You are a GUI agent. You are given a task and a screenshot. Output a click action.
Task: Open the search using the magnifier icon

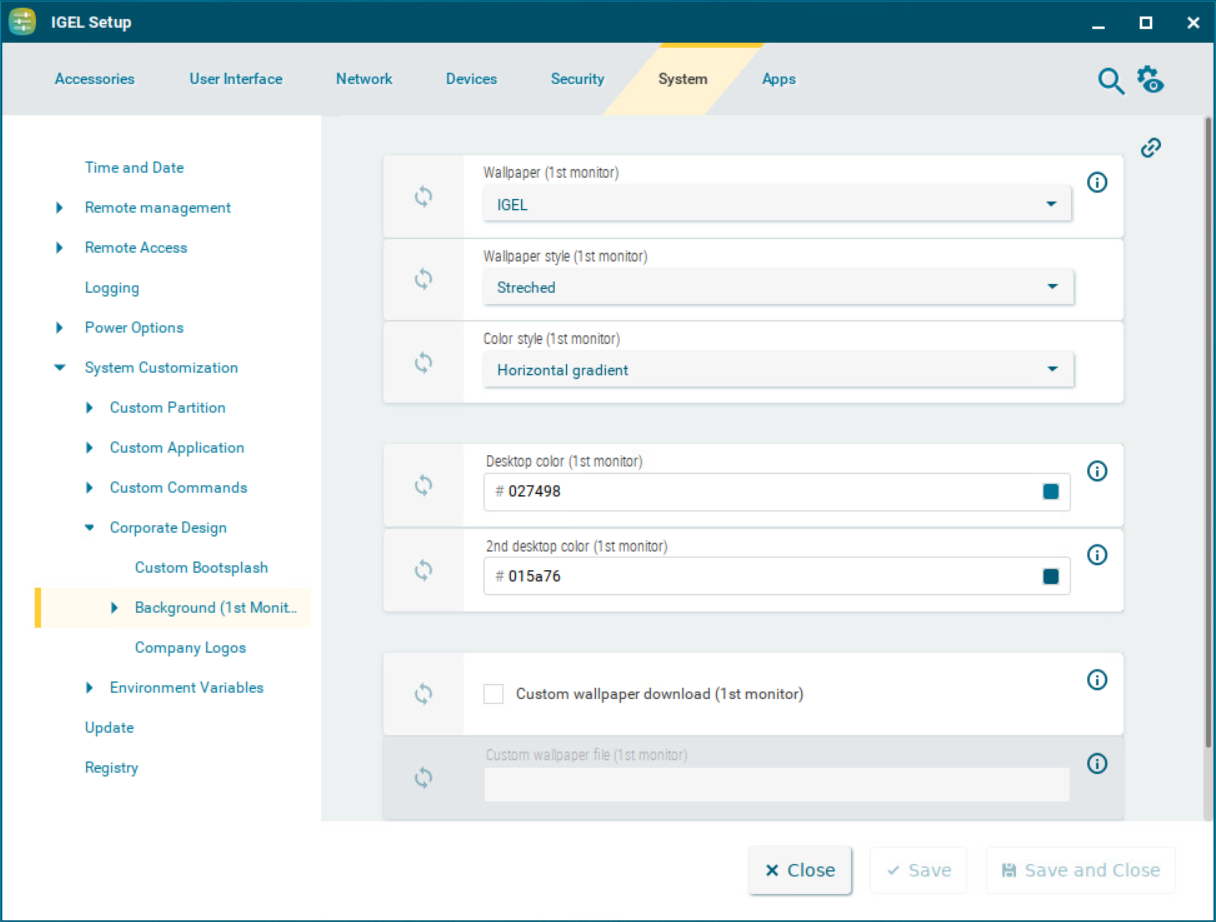click(x=1110, y=81)
